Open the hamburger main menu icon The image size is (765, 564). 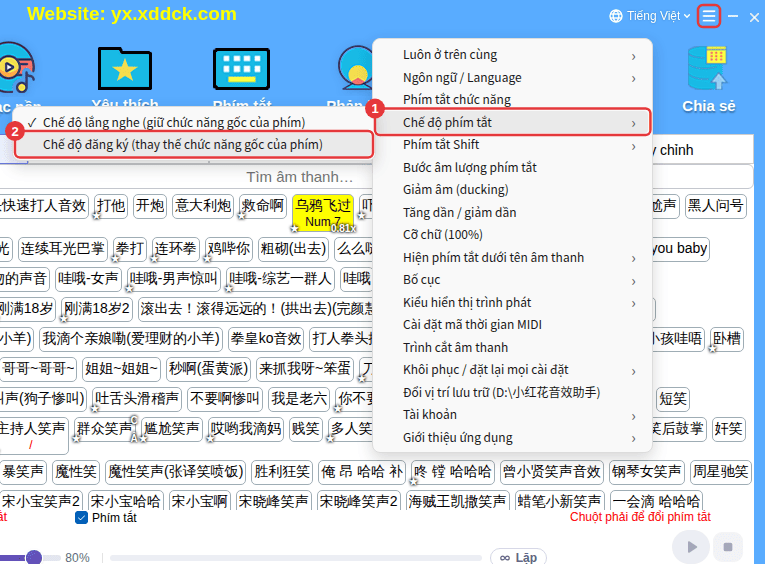(708, 17)
